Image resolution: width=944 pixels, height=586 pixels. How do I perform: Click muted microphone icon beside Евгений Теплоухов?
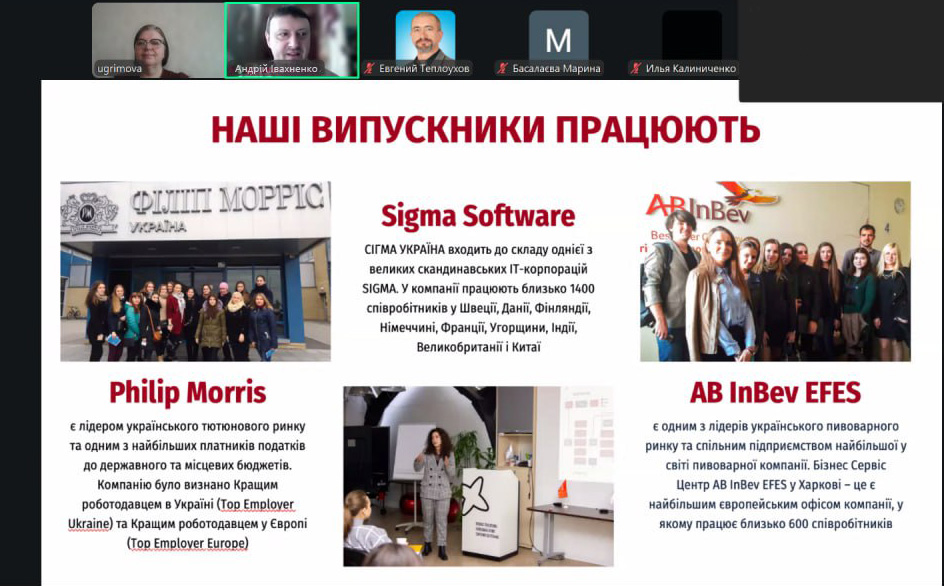point(369,69)
